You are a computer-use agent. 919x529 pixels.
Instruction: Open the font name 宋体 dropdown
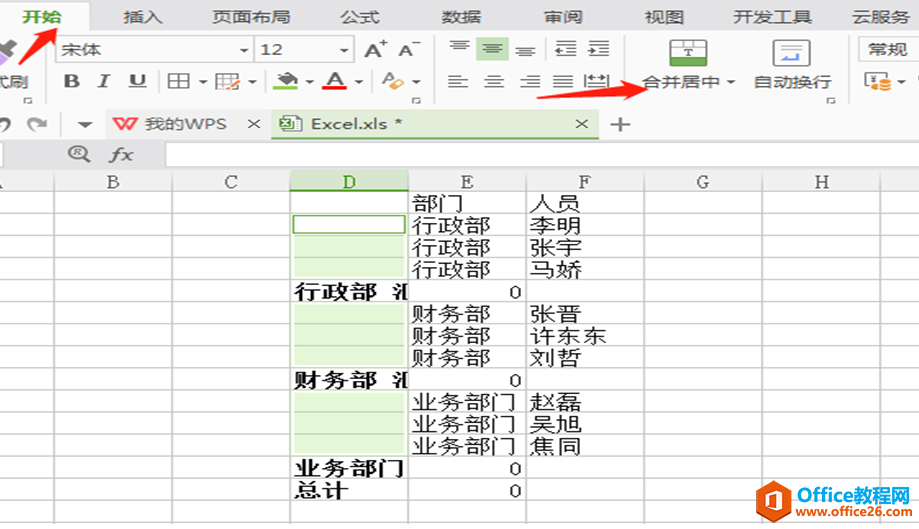click(244, 50)
